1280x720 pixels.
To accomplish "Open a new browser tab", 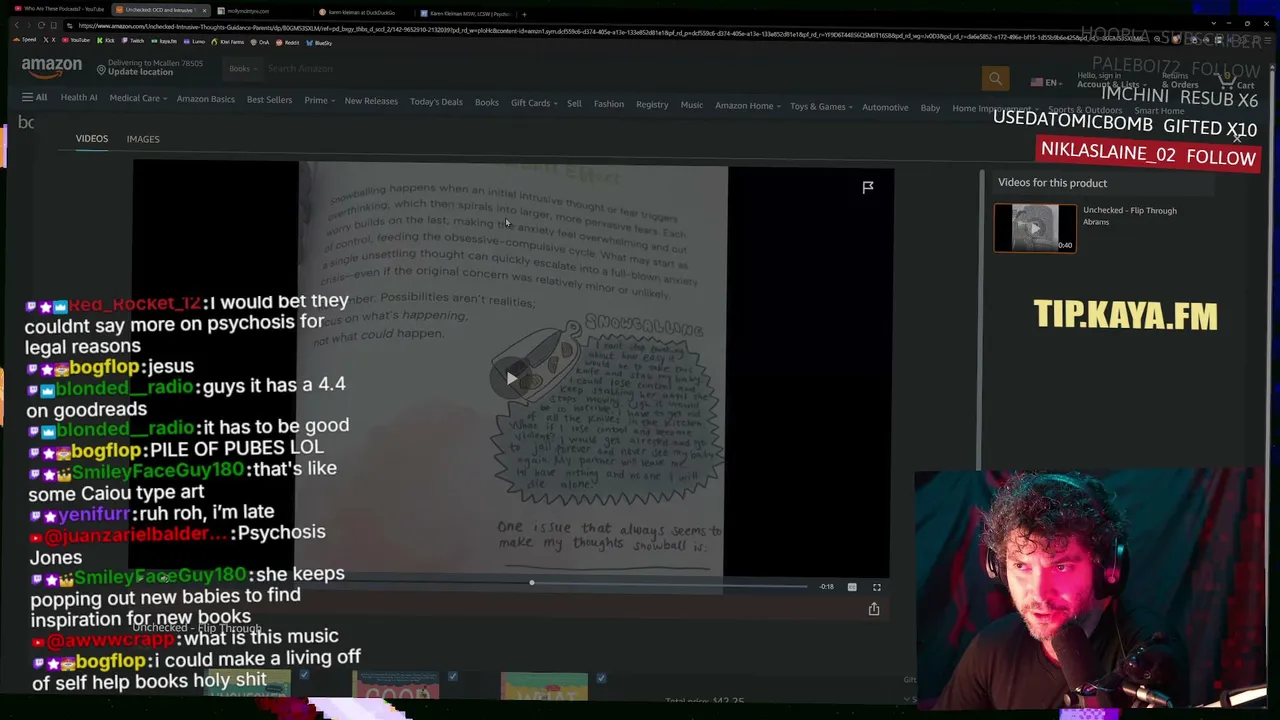I will pos(524,13).
